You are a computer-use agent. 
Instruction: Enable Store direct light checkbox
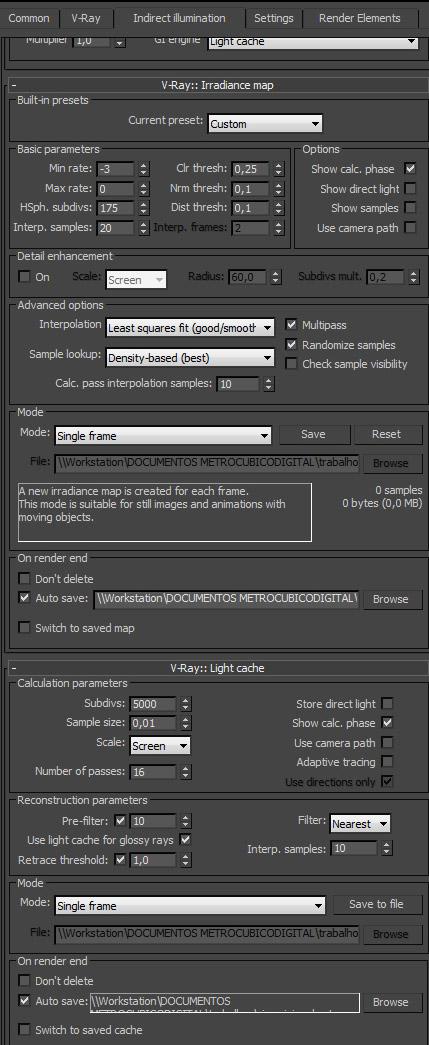(387, 704)
